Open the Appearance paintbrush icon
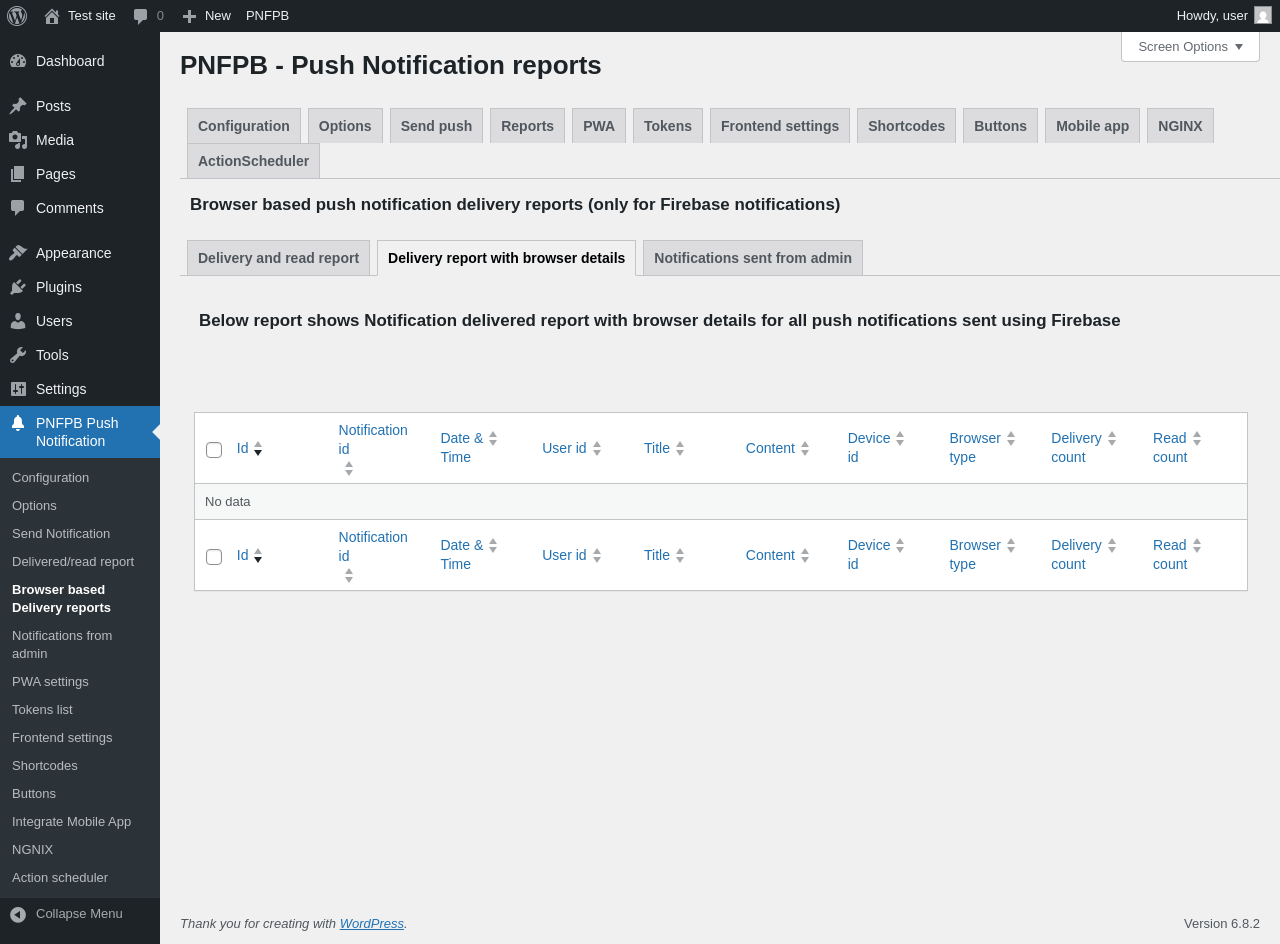Screen dimensions: 1280x944 [x=18, y=253]
